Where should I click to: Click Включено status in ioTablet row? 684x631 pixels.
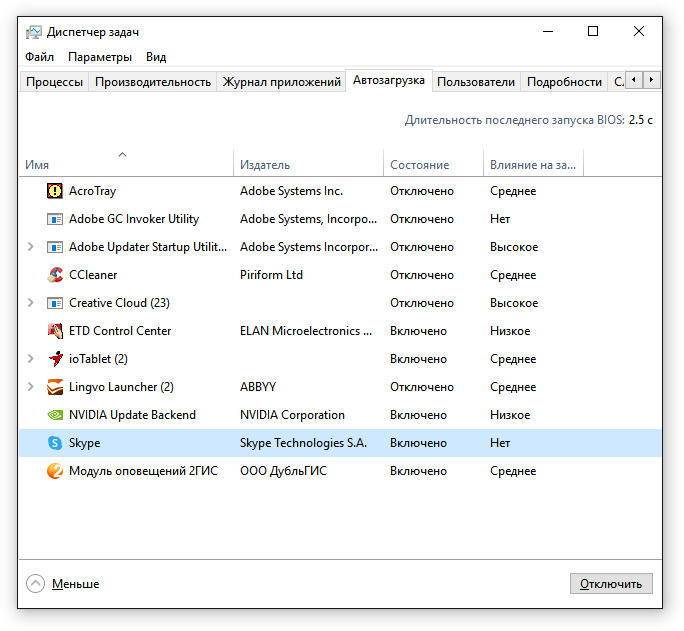pos(418,359)
